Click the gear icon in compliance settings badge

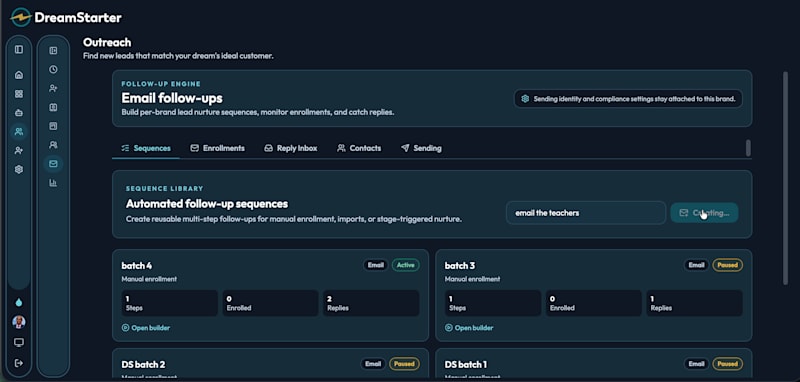click(525, 99)
